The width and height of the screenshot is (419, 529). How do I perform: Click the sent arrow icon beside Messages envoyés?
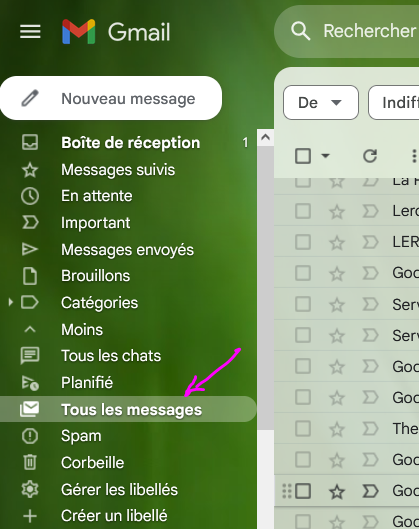(30, 249)
